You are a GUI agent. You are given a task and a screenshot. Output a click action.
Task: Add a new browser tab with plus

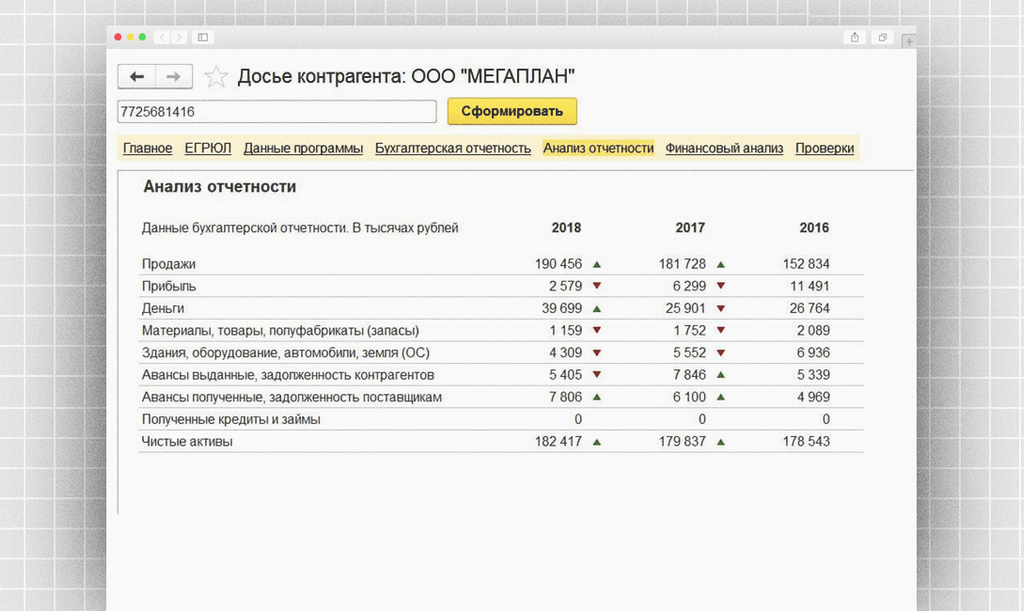tap(908, 41)
